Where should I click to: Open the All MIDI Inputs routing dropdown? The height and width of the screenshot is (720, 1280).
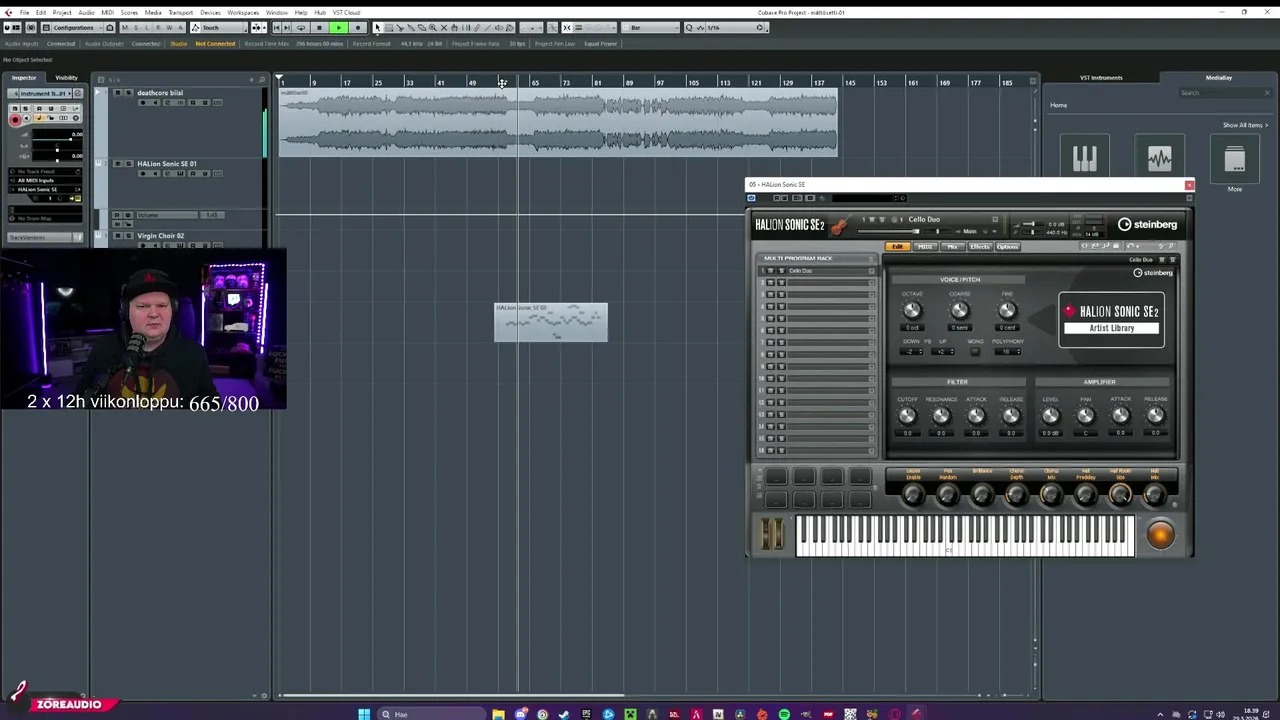45,181
